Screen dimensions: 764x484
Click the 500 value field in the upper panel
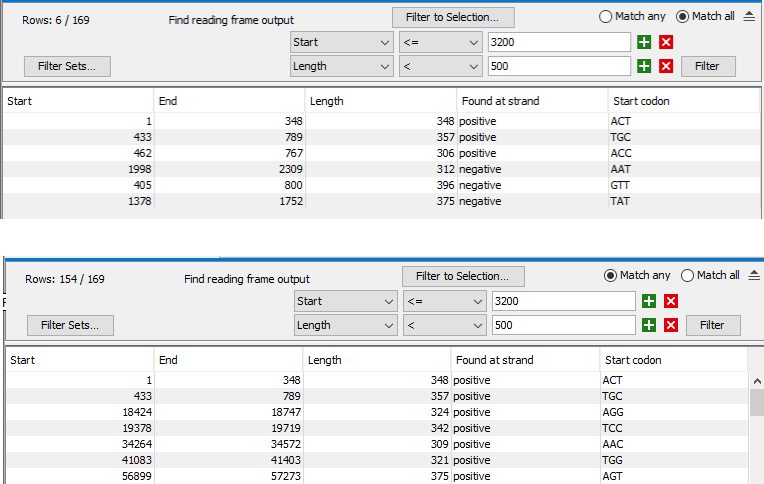559,66
